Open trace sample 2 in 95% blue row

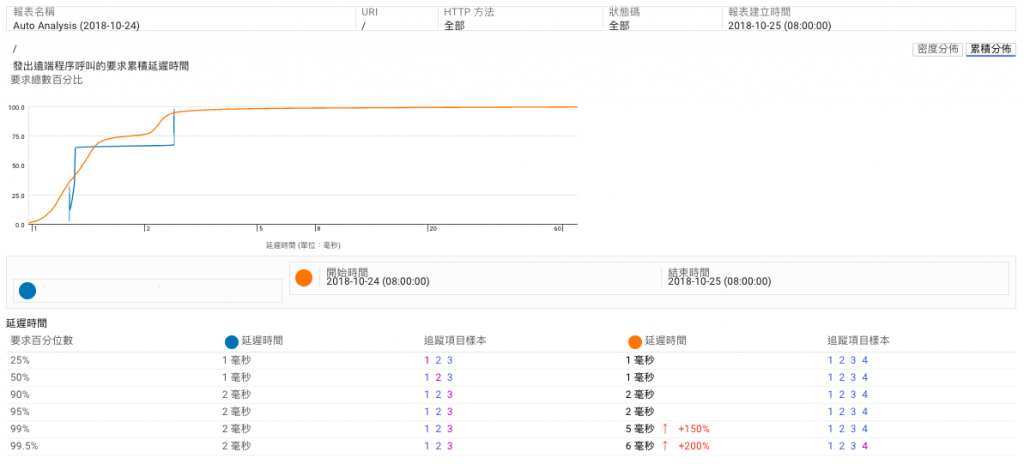[x=438, y=412]
